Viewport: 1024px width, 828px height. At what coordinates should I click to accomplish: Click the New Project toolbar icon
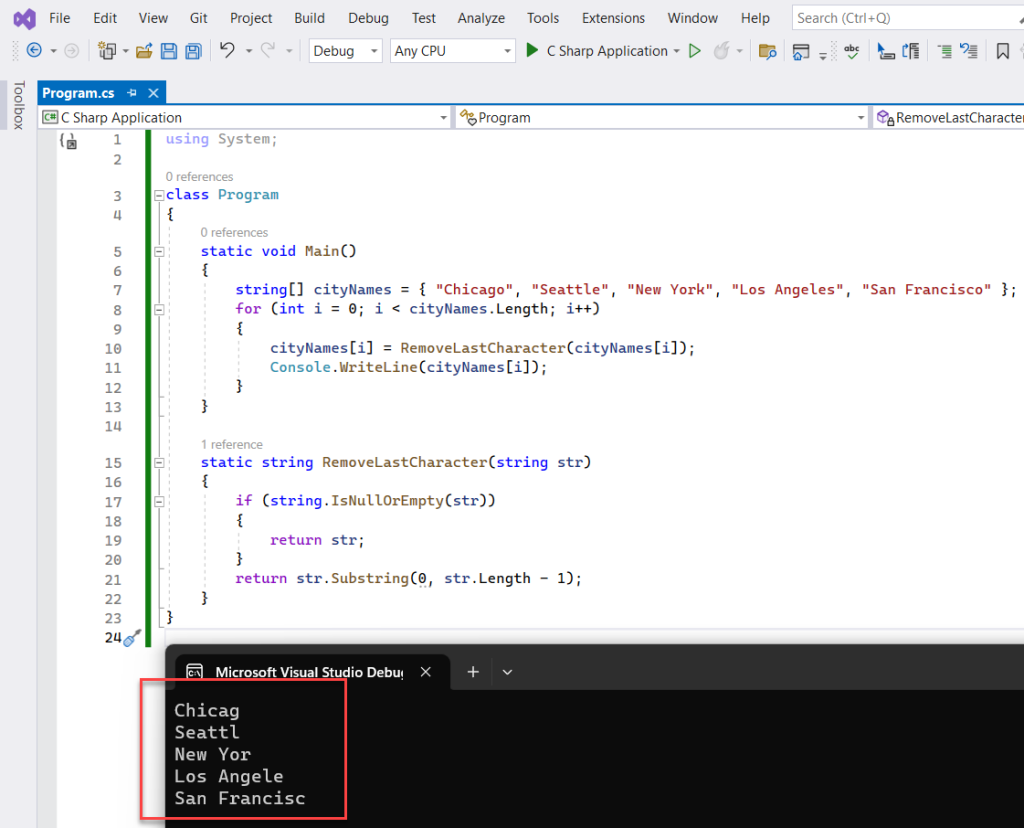[x=106, y=51]
